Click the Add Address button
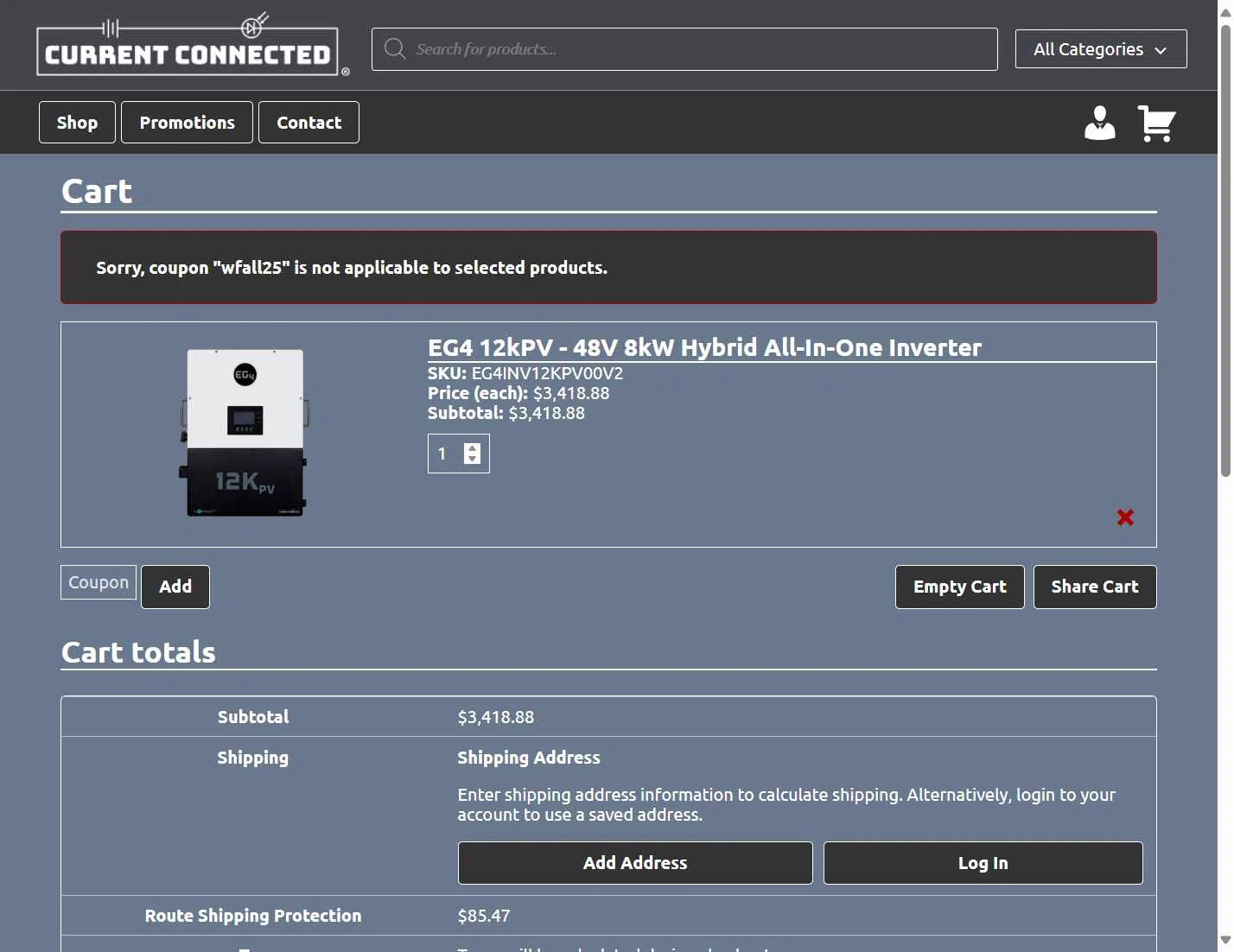Image resolution: width=1234 pixels, height=952 pixels. 635,863
